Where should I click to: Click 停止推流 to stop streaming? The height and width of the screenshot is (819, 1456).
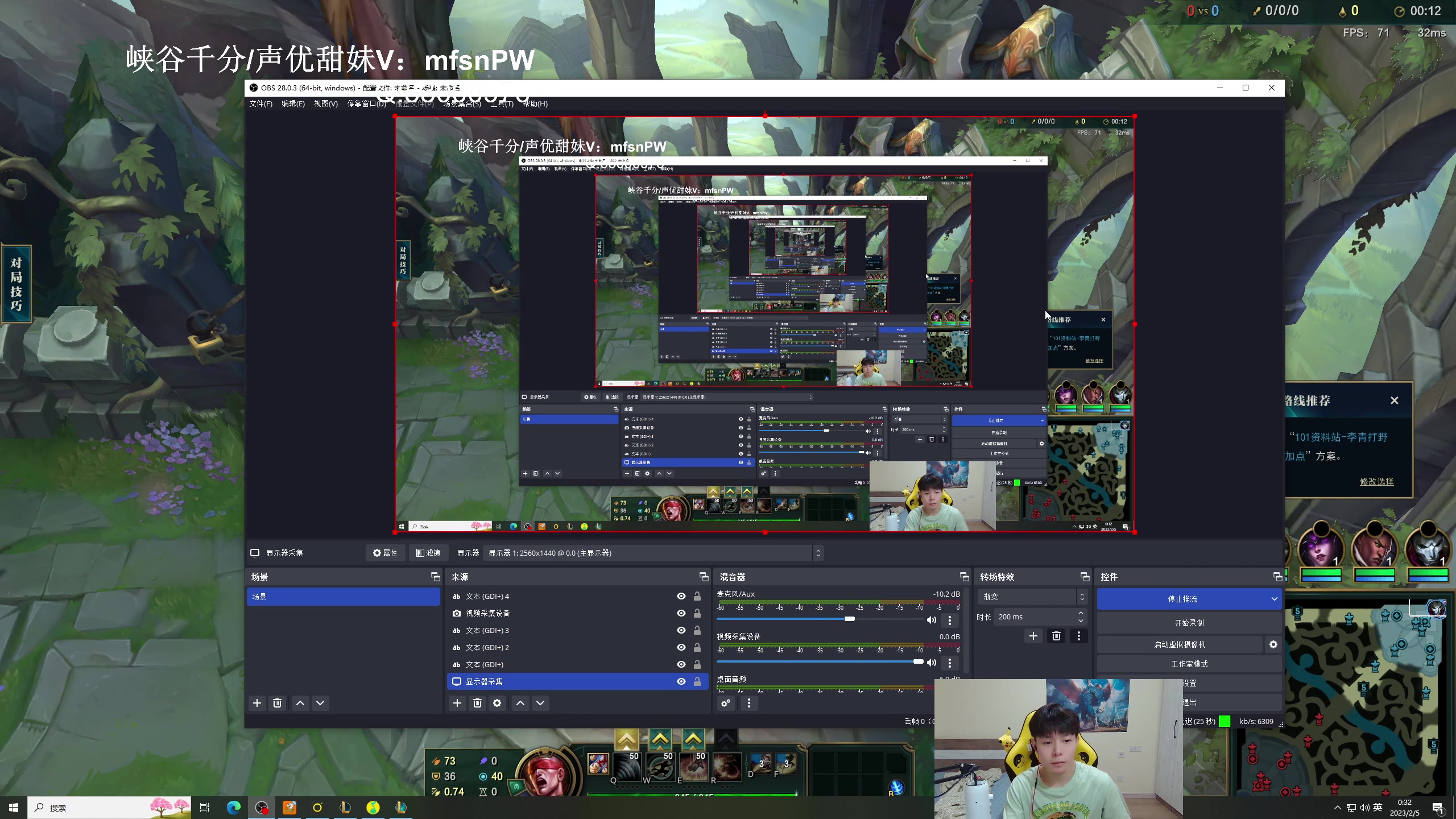(x=1182, y=599)
